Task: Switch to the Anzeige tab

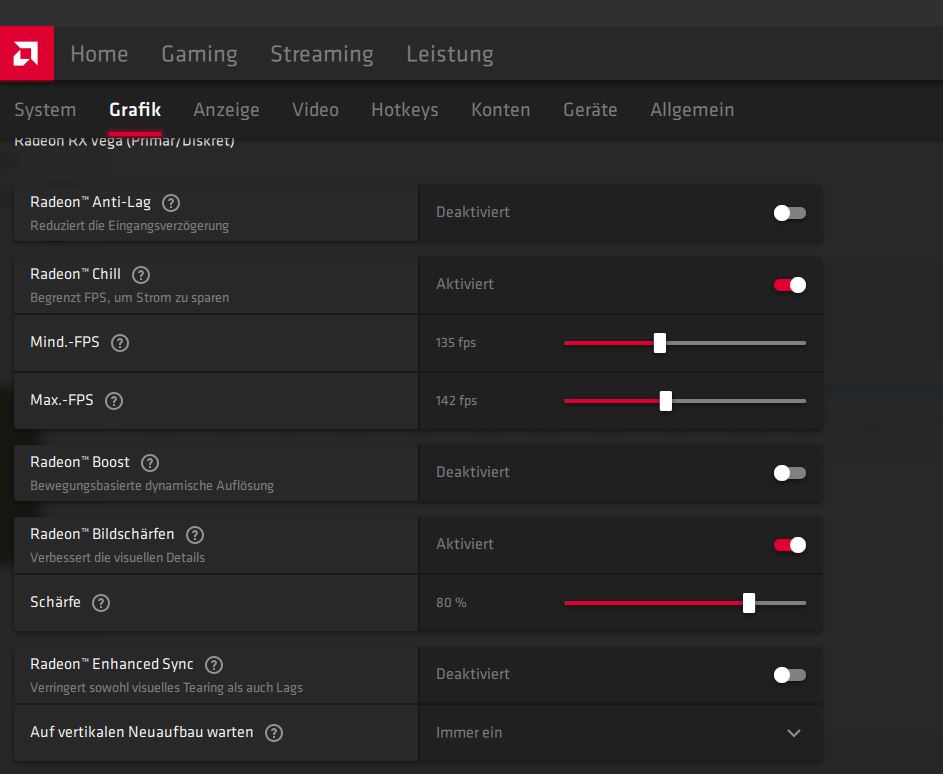Action: 226,110
